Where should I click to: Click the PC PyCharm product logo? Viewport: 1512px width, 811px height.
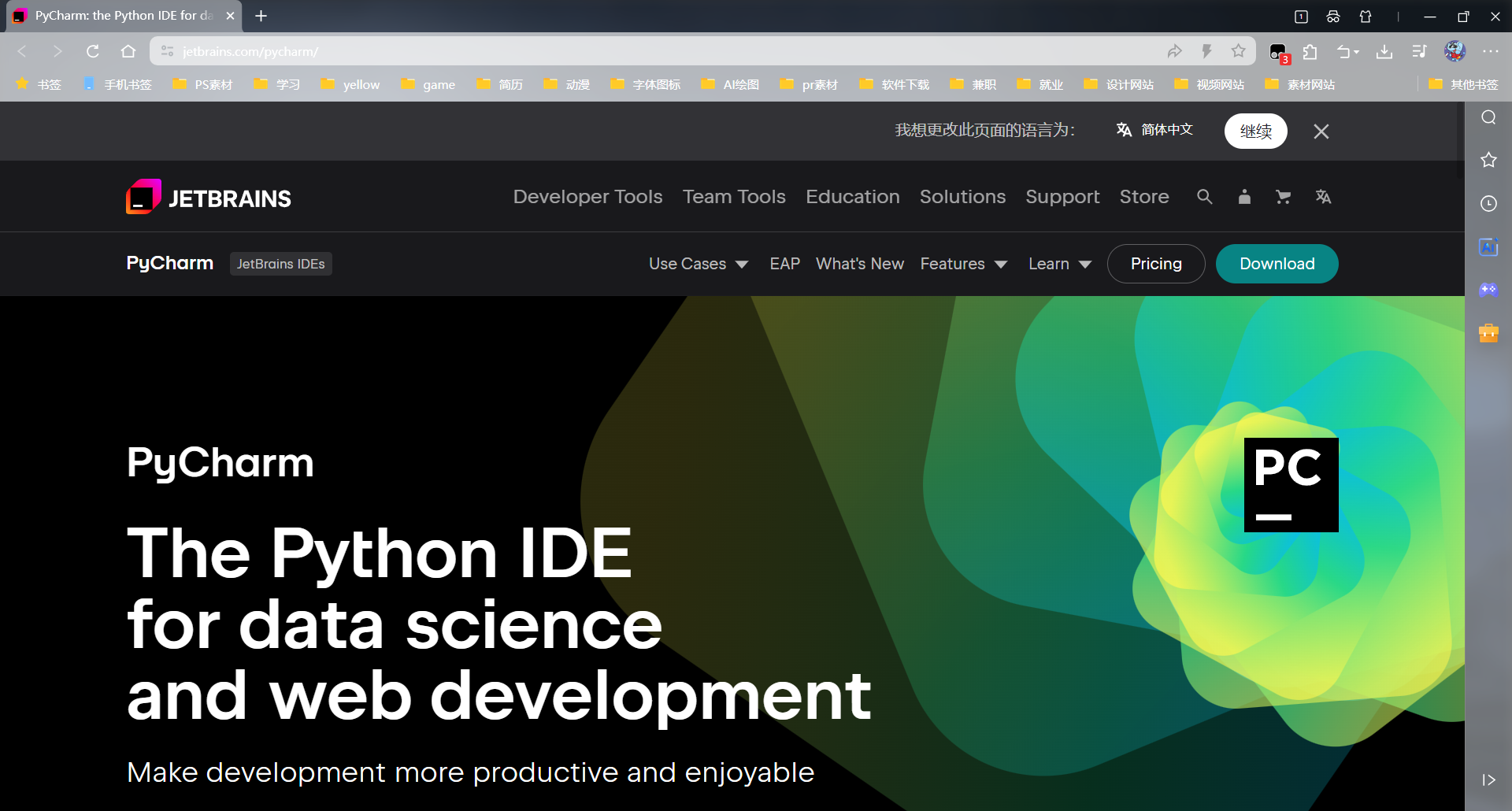(1291, 484)
